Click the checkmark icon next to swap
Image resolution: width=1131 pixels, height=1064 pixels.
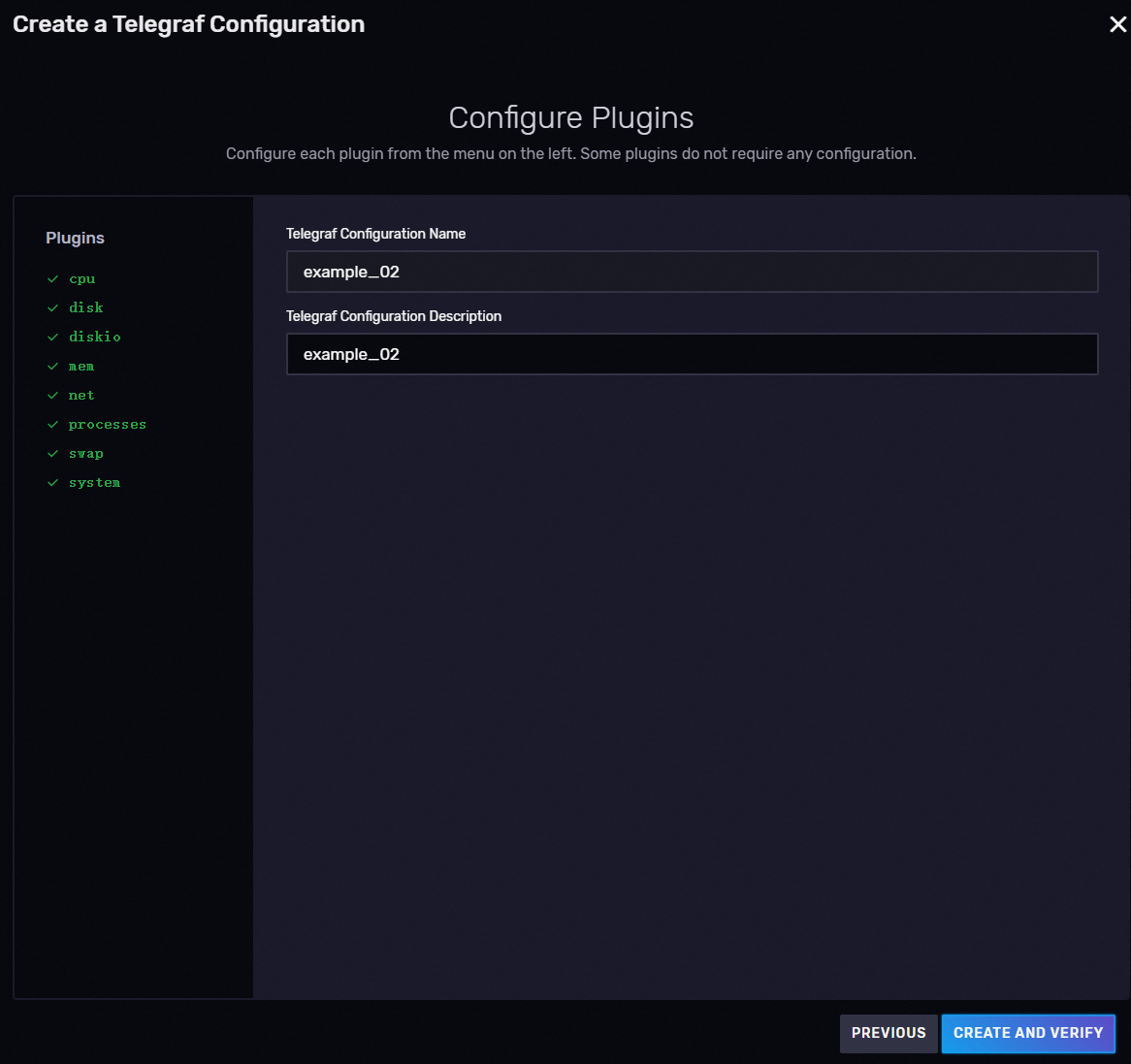(x=52, y=454)
